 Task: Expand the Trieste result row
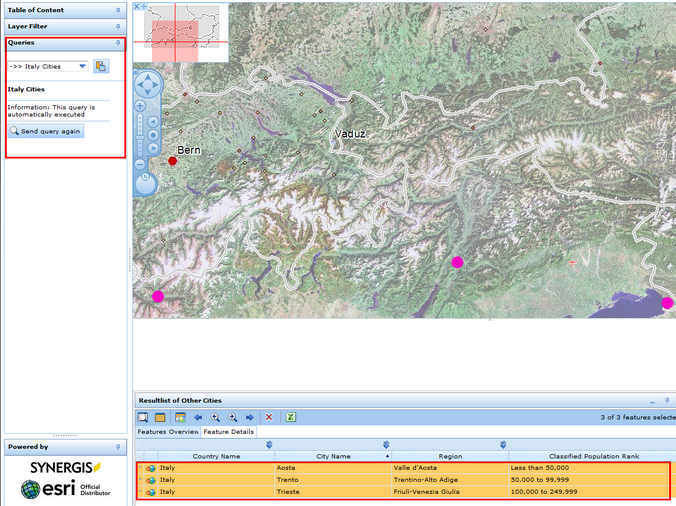pos(140,492)
